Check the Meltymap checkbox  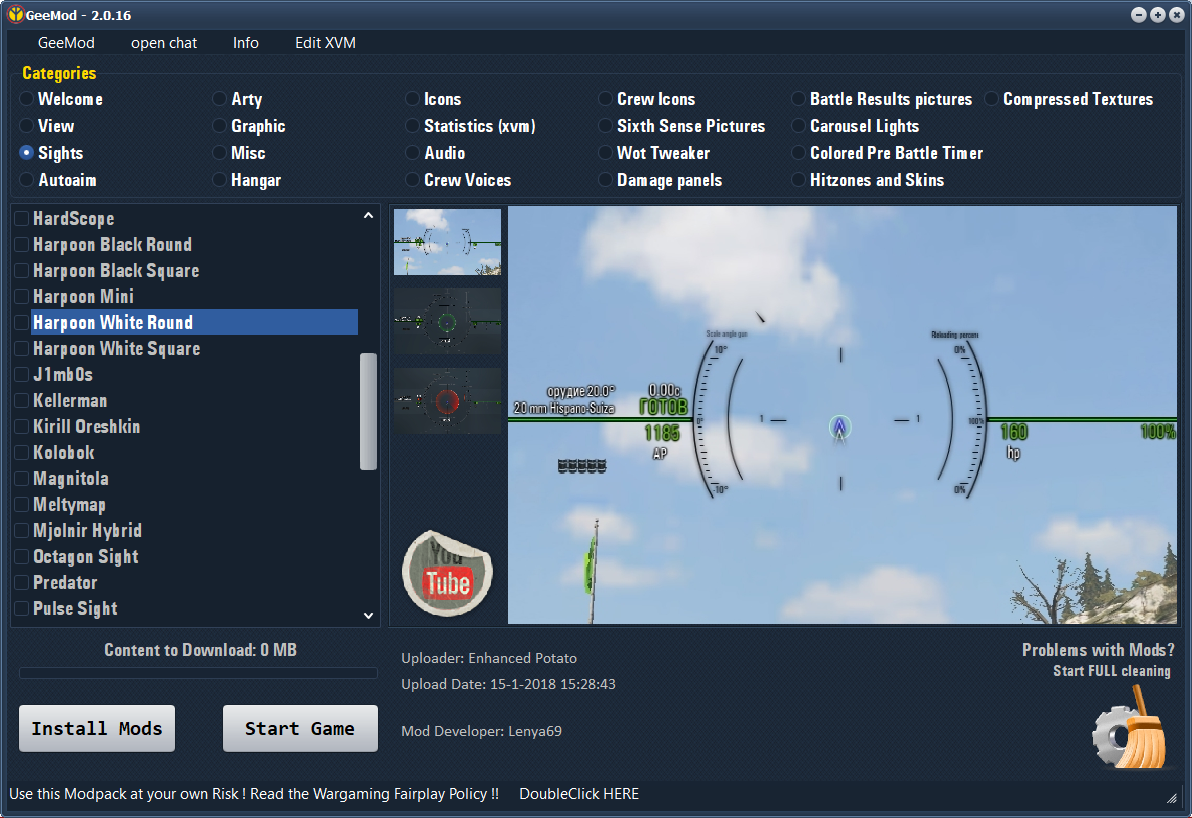21,505
